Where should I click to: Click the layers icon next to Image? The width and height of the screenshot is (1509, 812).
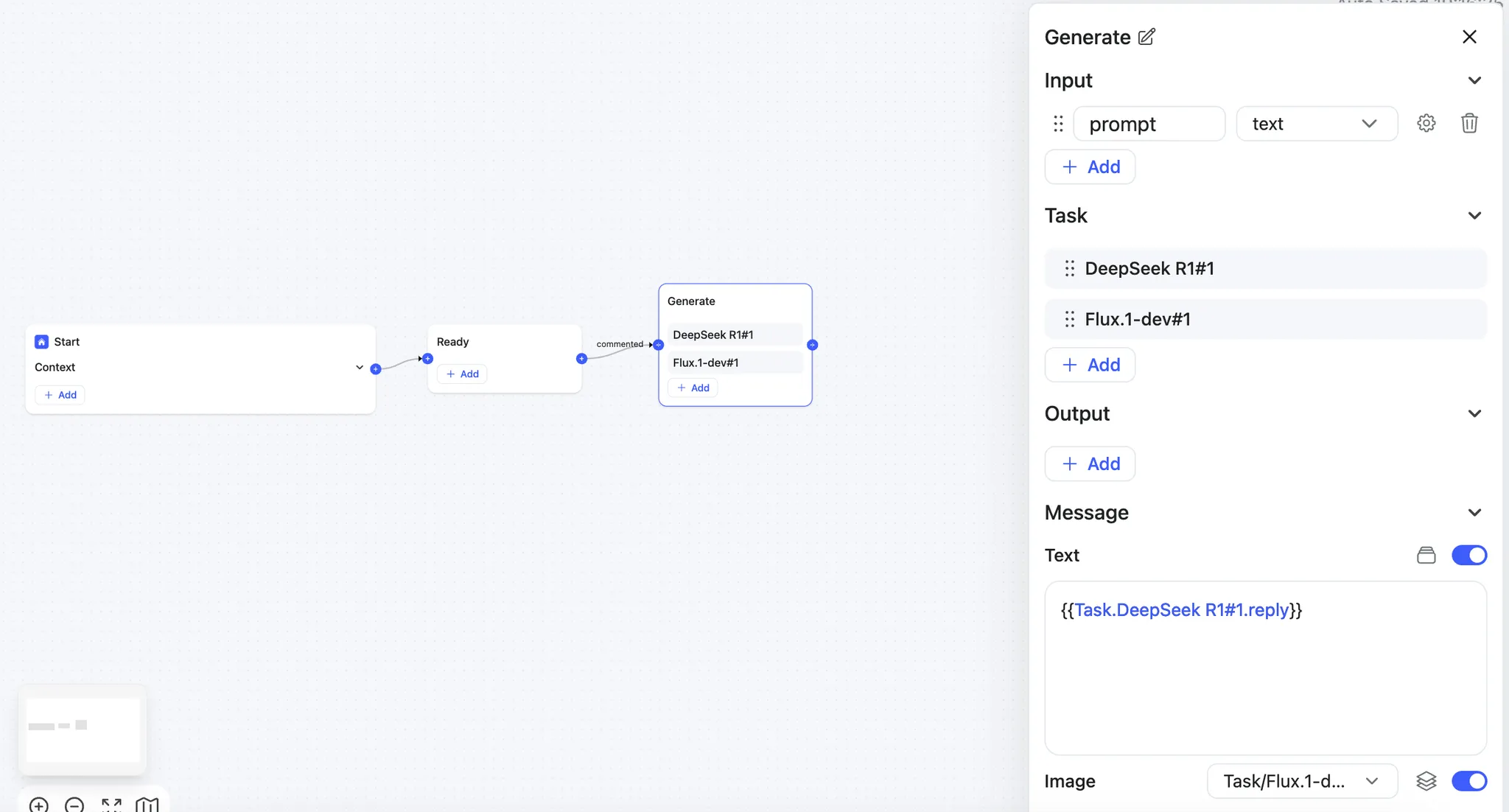(1426, 781)
